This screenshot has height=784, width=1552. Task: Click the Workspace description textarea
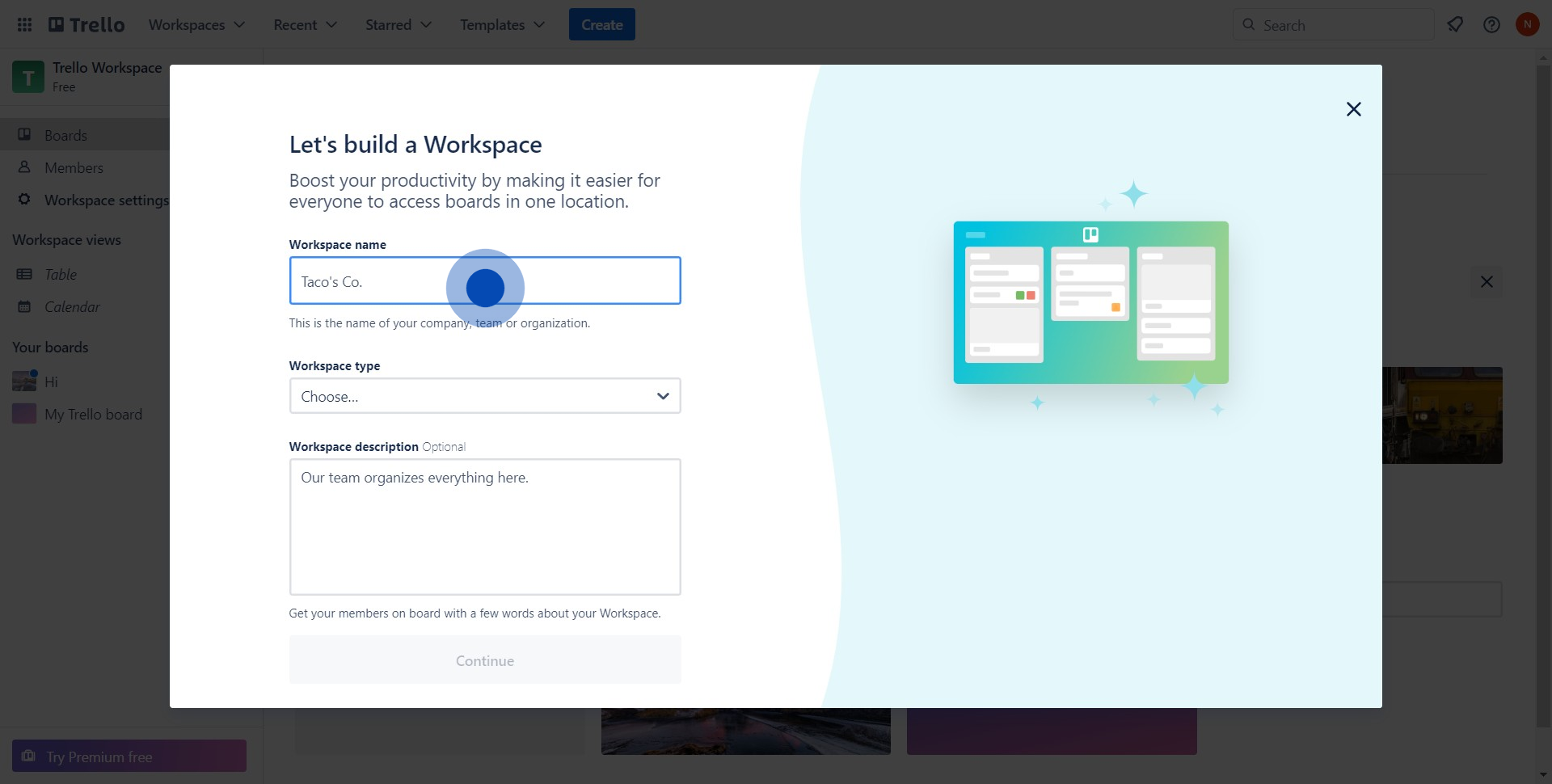point(485,527)
